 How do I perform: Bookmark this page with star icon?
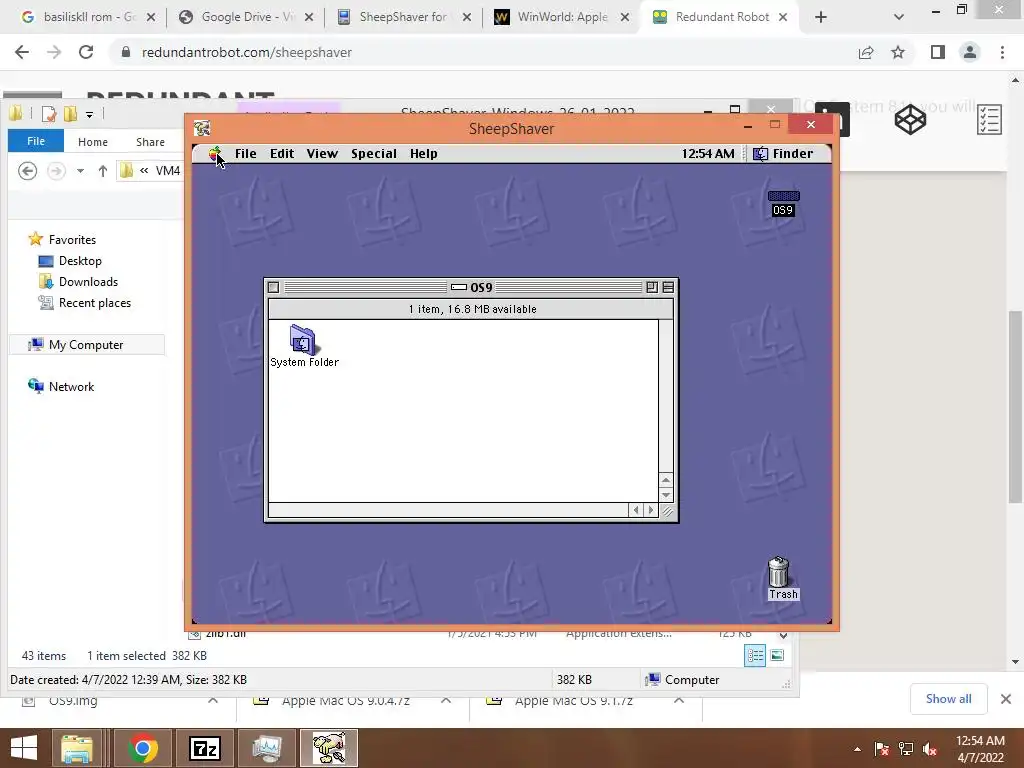[898, 52]
